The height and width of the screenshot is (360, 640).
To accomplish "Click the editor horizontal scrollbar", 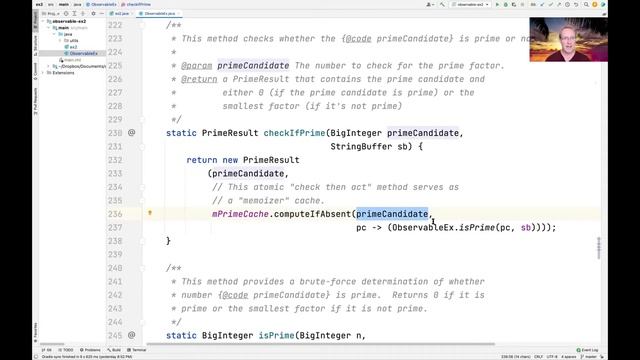I will click(x=320, y=344).
